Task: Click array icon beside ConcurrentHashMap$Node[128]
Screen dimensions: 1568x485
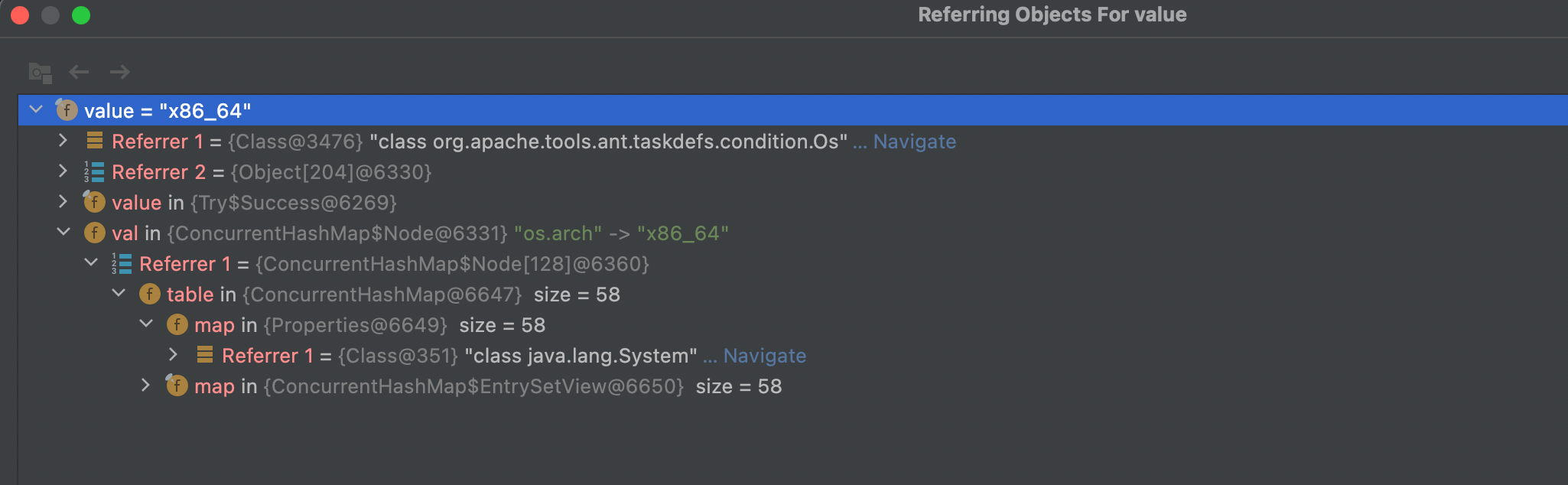Action: [x=122, y=264]
